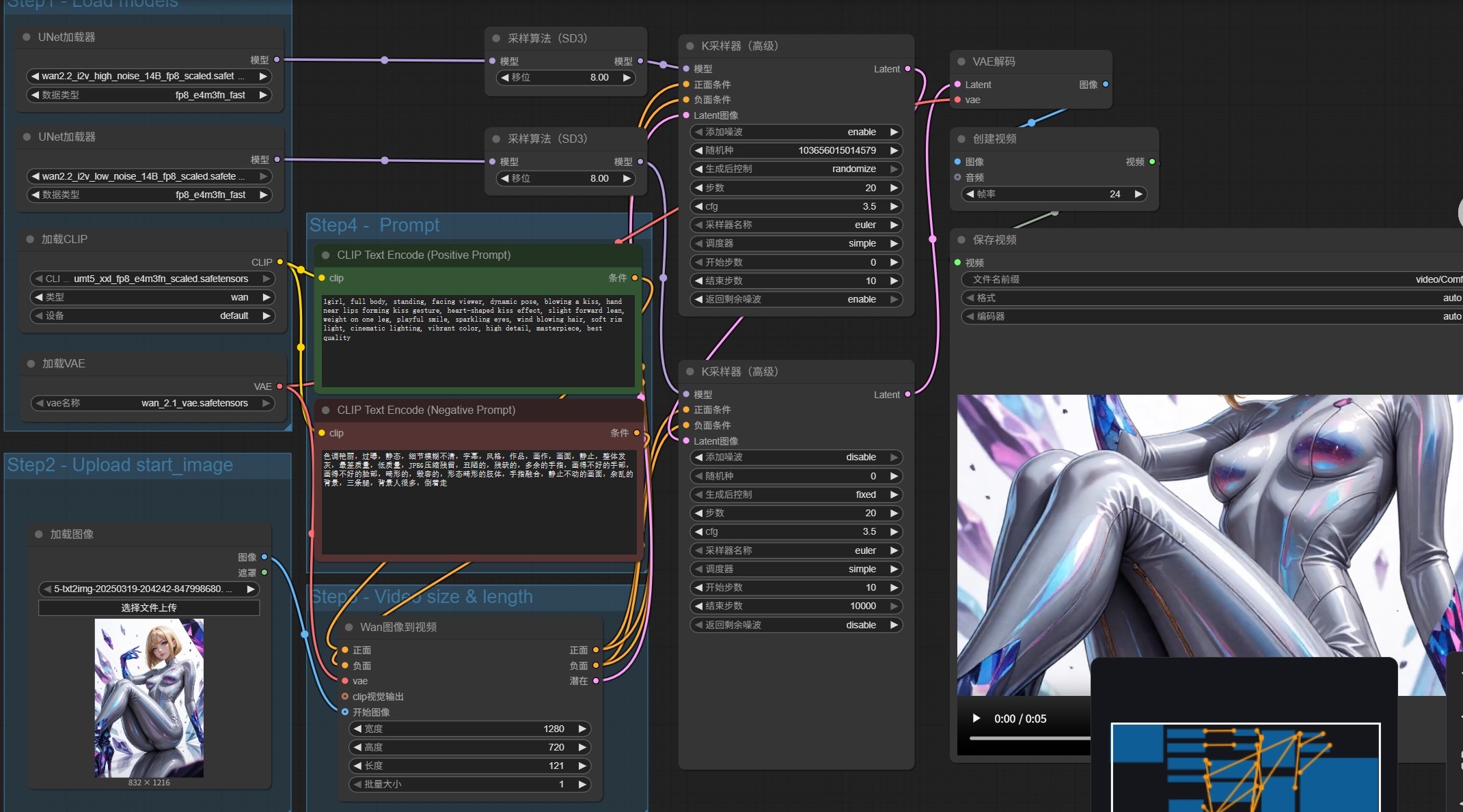Collapse the VAE解码 node via its dot
The width and height of the screenshot is (1463, 812).
coord(961,61)
